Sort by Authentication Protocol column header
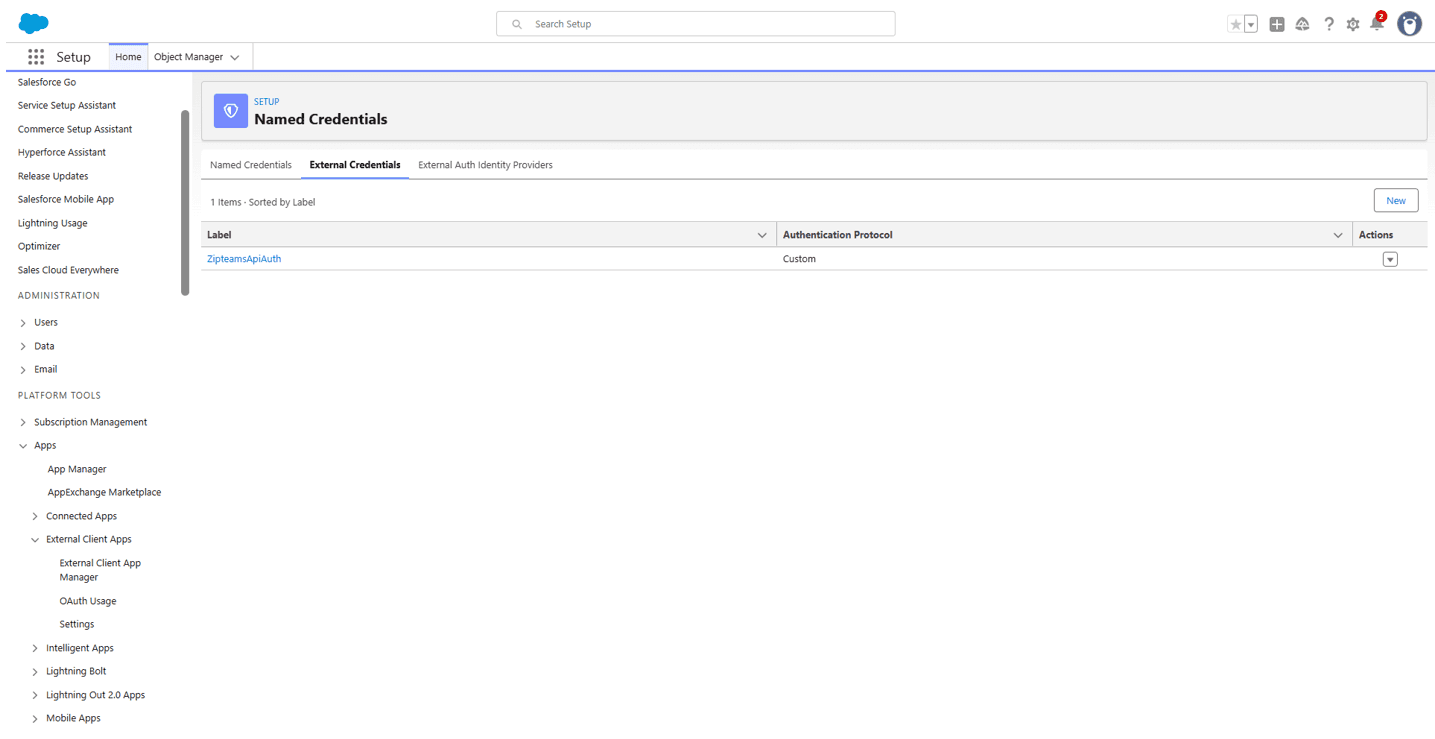 (837, 235)
